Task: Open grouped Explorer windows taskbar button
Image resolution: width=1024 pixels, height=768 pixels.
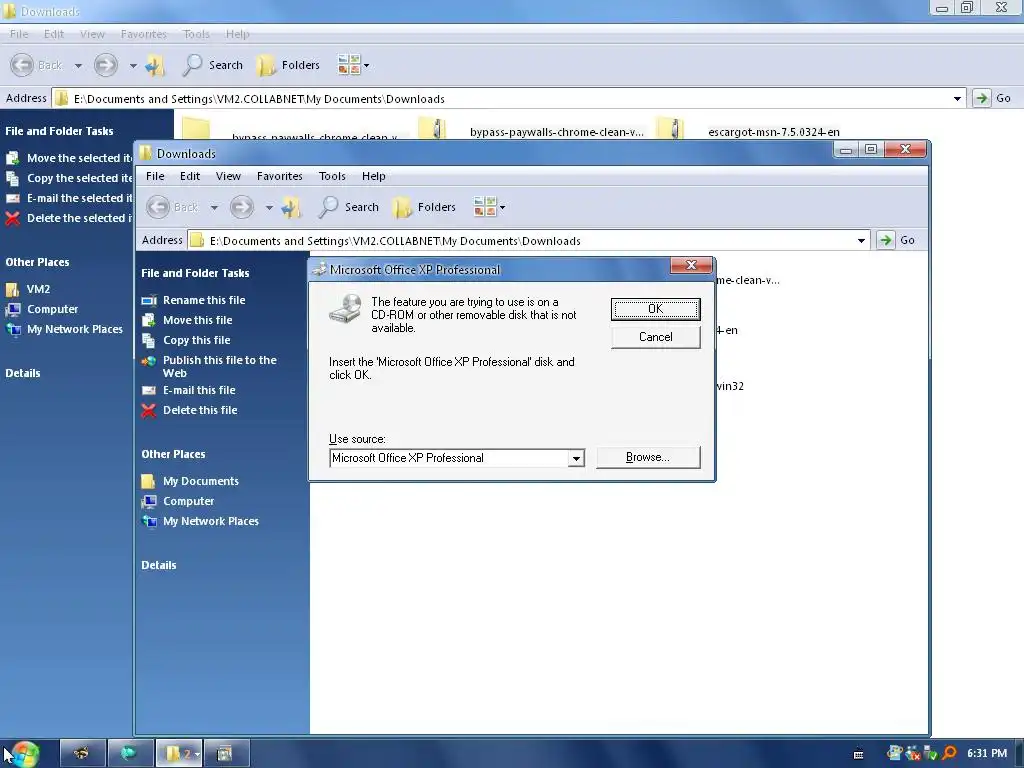Action: tap(179, 754)
